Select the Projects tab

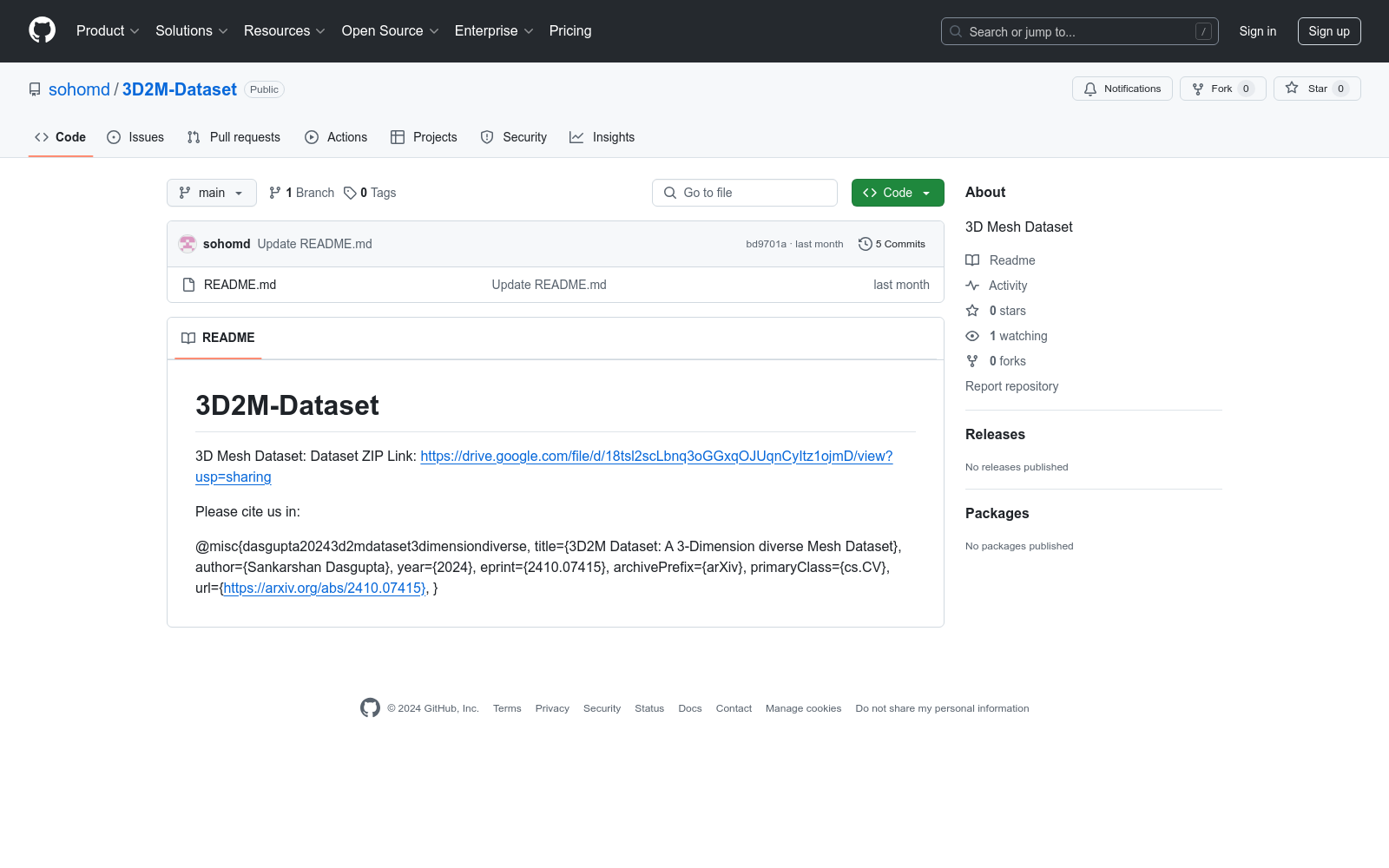pos(424,137)
